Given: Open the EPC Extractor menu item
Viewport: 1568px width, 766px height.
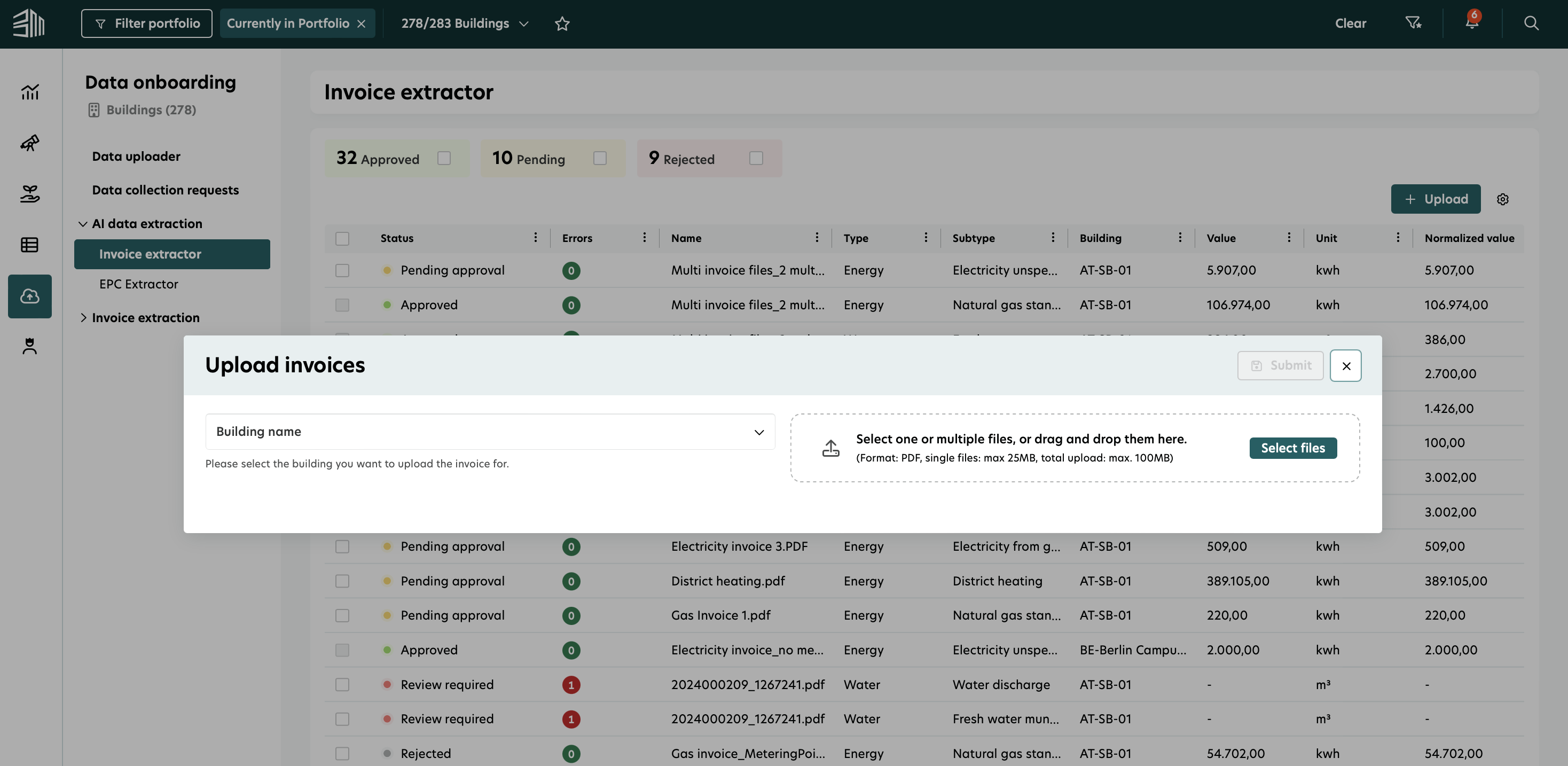Looking at the screenshot, I should point(139,284).
